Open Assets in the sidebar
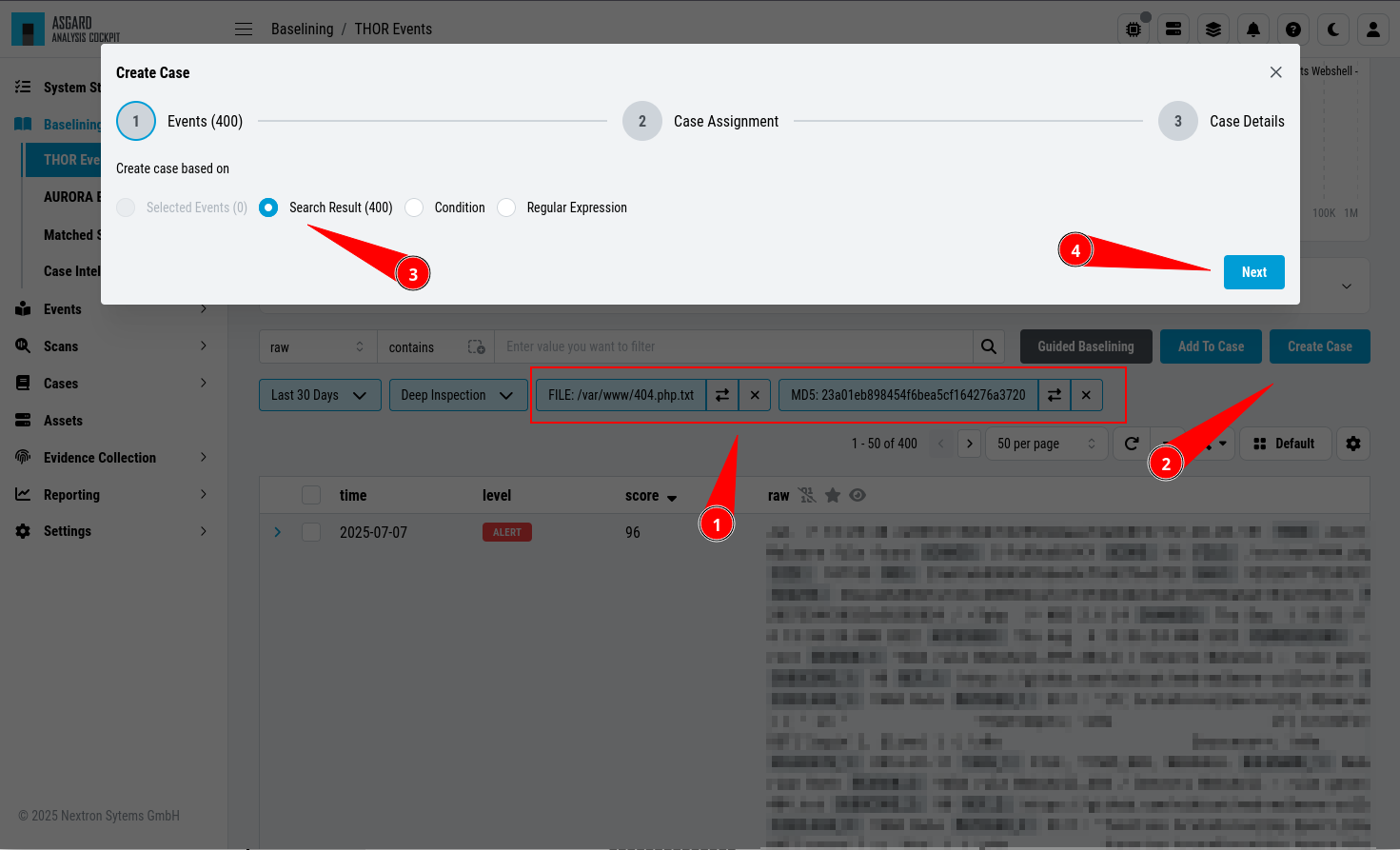The image size is (1400, 850). (63, 421)
